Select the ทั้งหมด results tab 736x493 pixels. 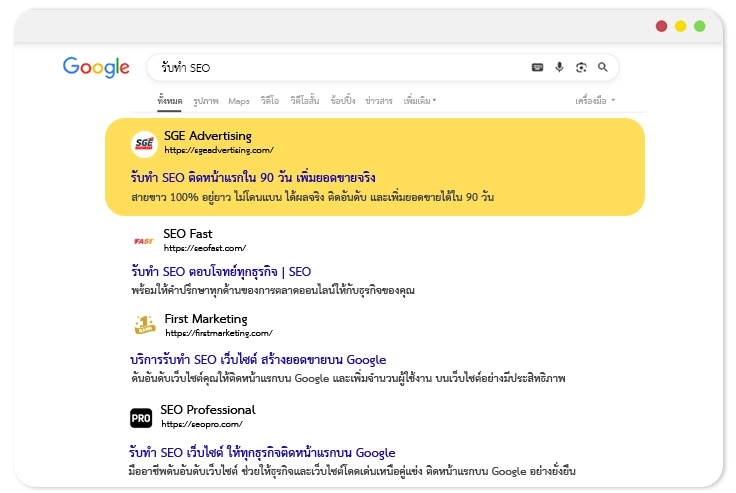pyautogui.click(x=169, y=101)
